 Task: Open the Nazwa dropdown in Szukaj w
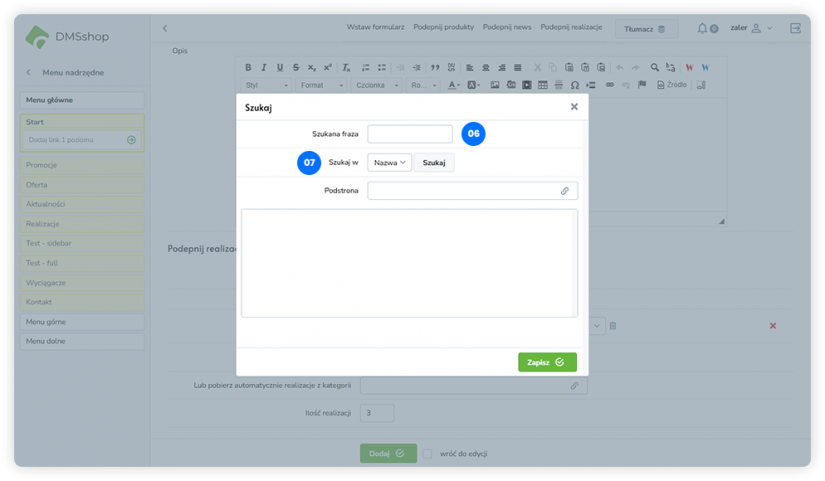click(x=389, y=162)
